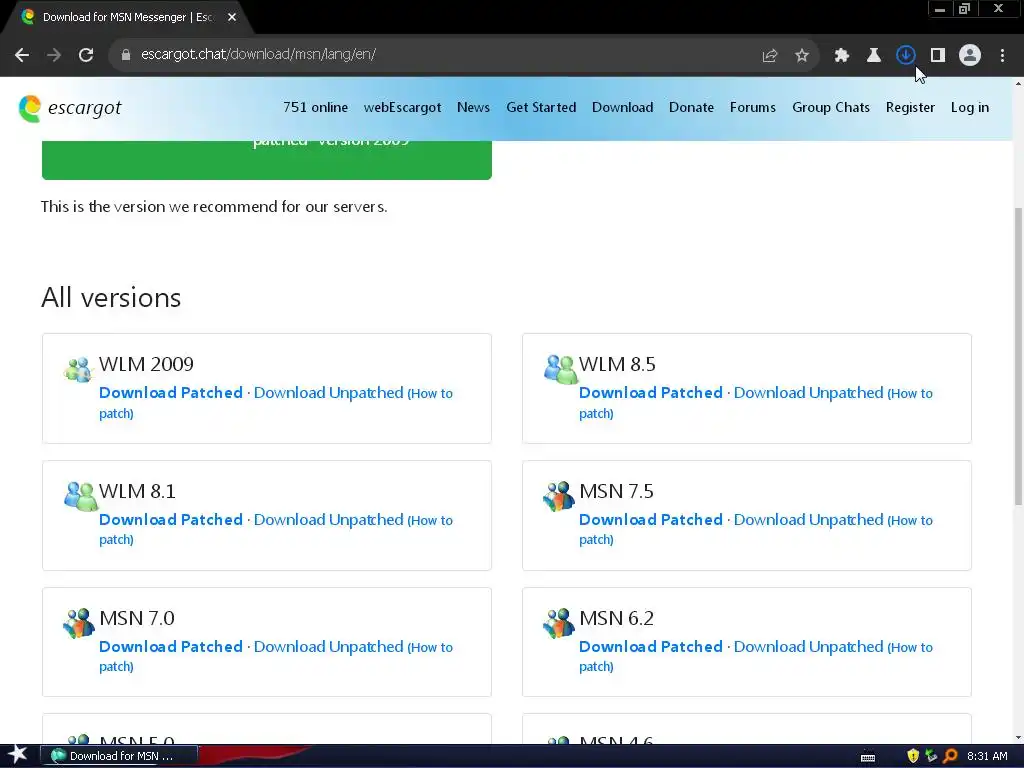Screen dimensions: 1024x768
Task: Click the green recommended download button
Action: [x=266, y=159]
